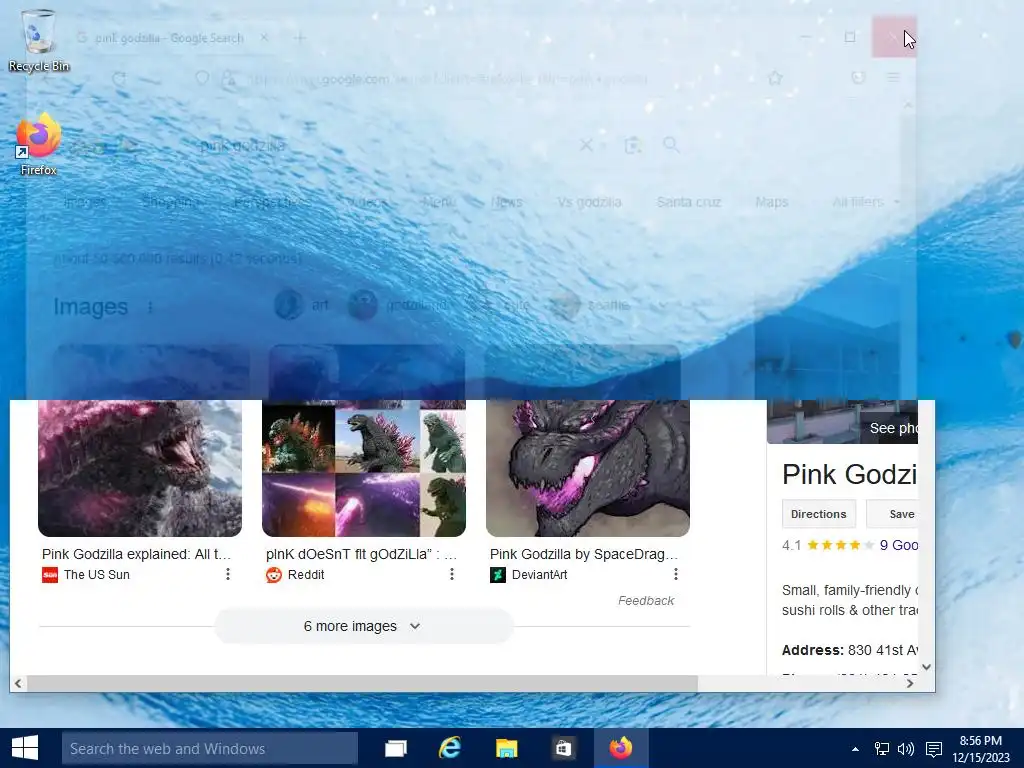Clear the search with the faded X icon

(586, 145)
